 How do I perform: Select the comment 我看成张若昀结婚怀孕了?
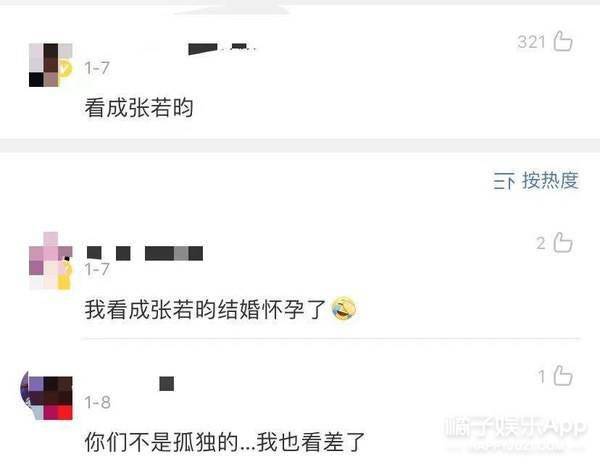click(205, 309)
